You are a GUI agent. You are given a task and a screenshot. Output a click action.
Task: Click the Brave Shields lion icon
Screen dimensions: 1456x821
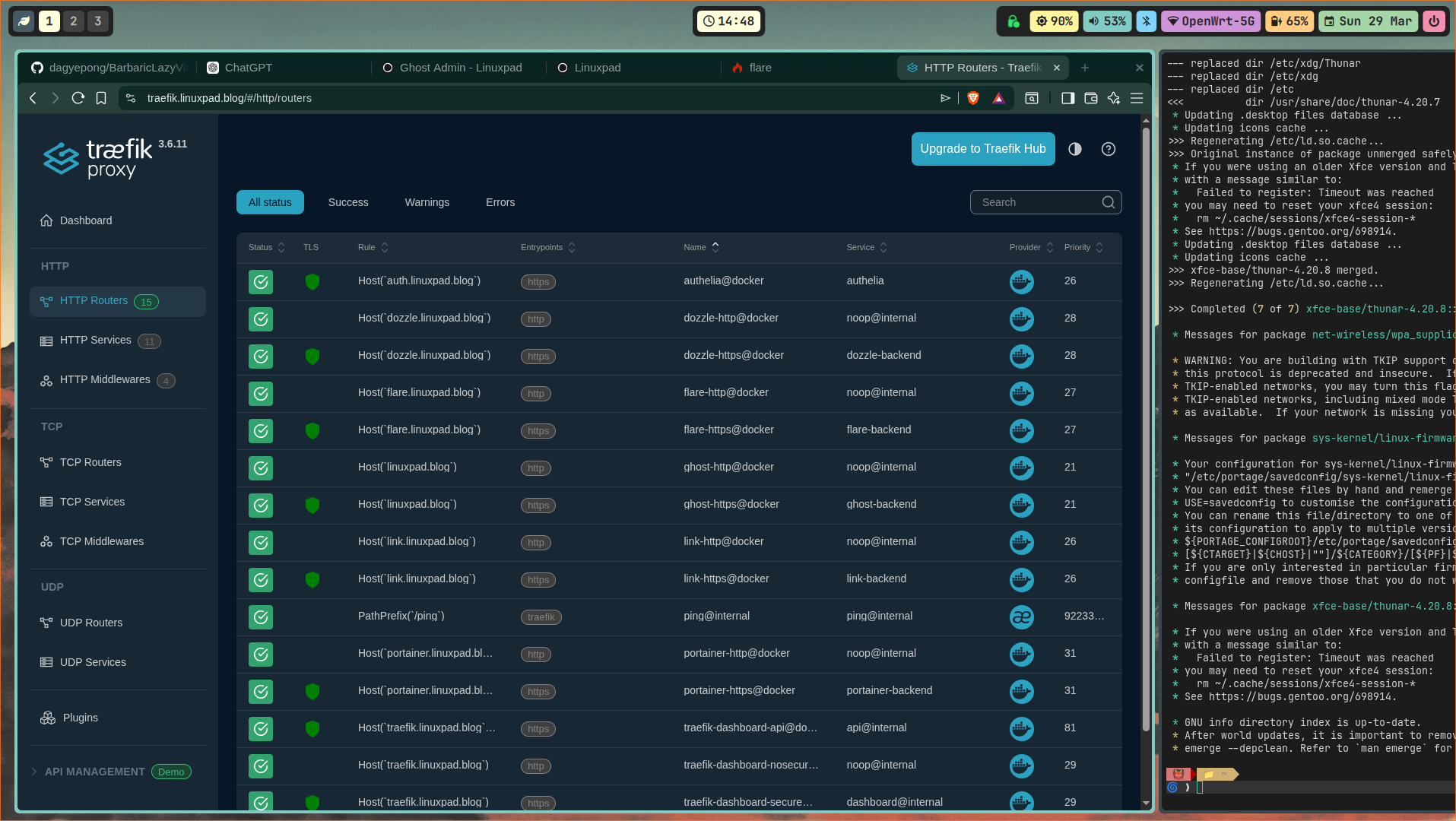click(972, 98)
